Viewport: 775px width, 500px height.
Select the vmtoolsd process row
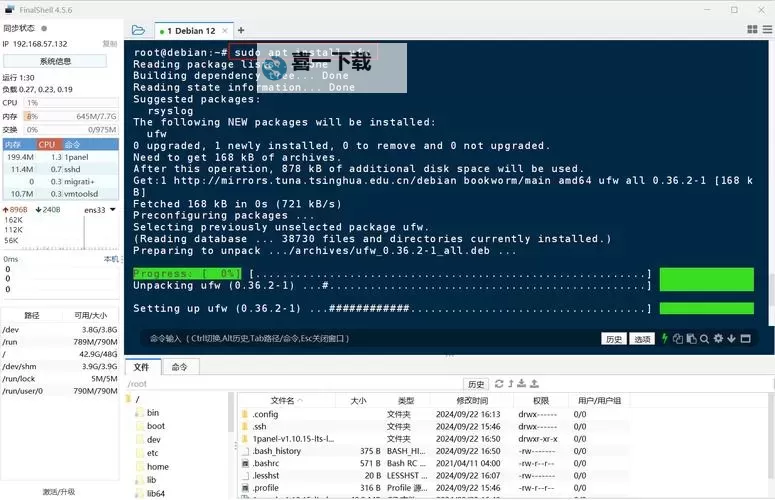coord(61,194)
